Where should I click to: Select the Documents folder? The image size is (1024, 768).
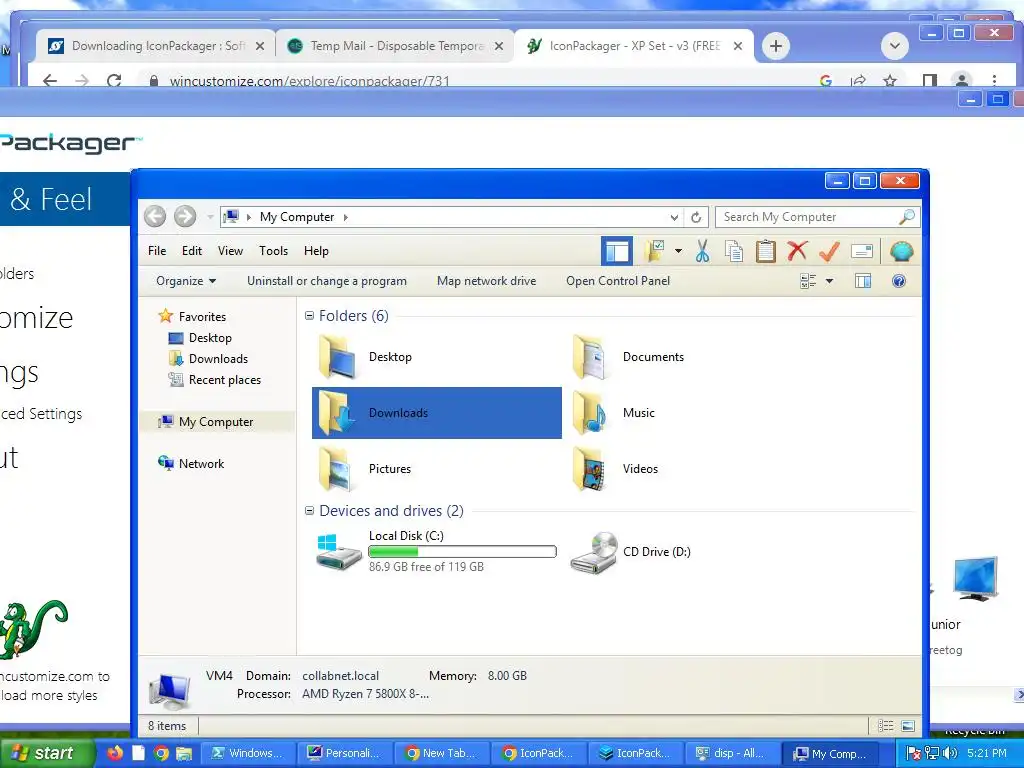(x=628, y=357)
